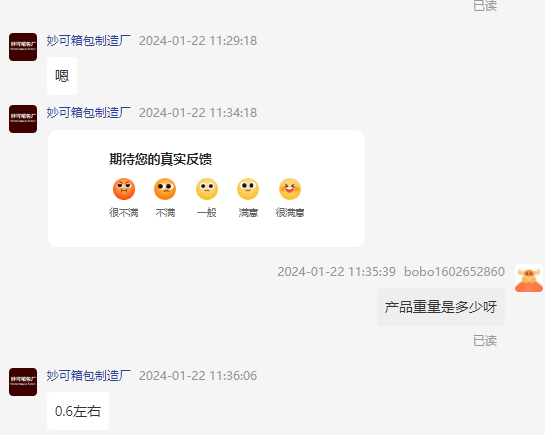Click the 已读 status under the weight question
The image size is (545, 435).
pos(485,340)
